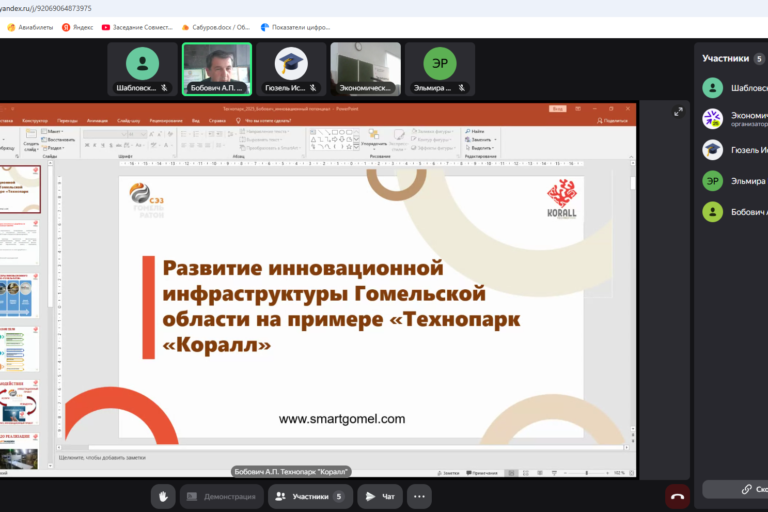Click Гюзель graduation cap avatar tile
This screenshot has width=768, height=512.
coord(290,68)
